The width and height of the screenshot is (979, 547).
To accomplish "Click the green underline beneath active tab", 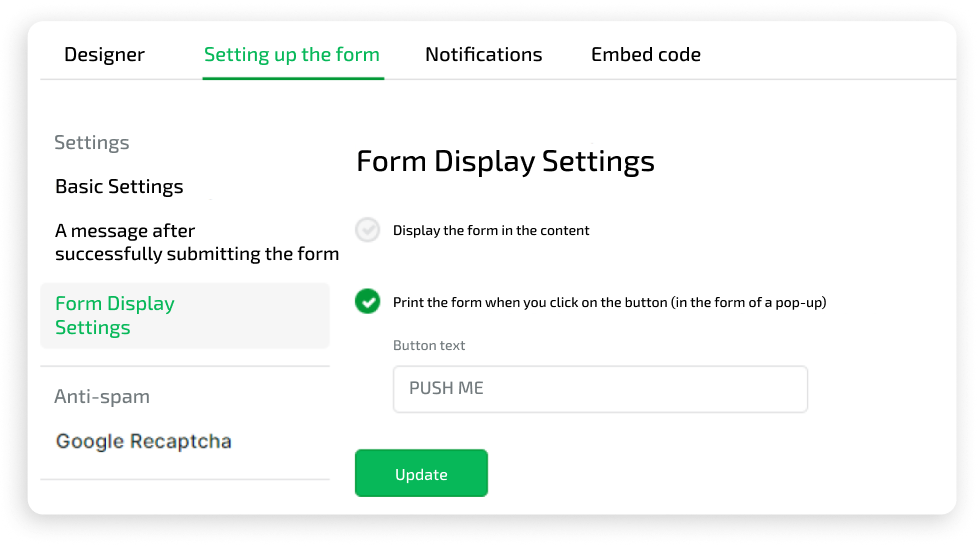I will [292, 77].
